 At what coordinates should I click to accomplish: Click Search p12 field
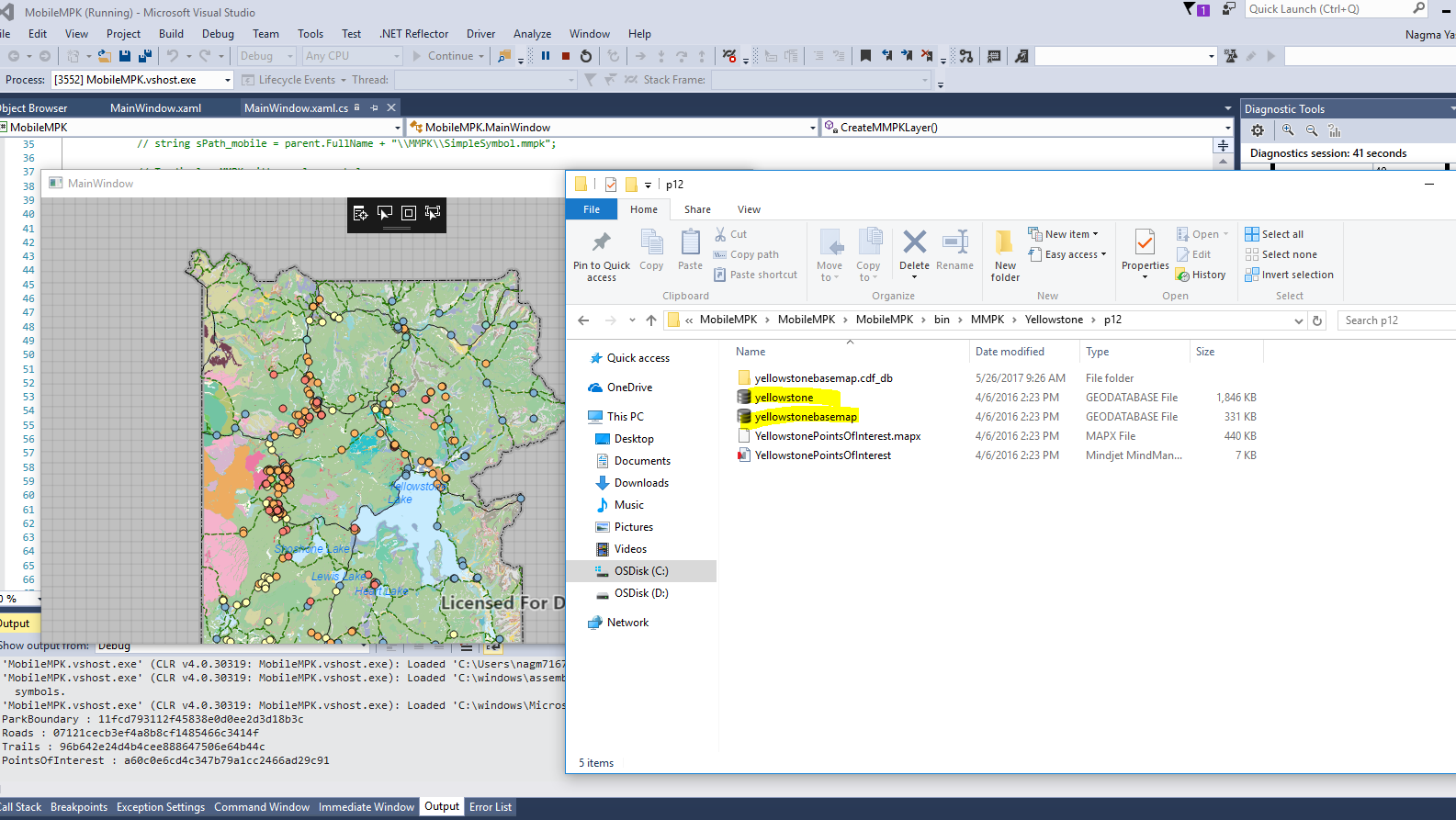click(x=1396, y=320)
